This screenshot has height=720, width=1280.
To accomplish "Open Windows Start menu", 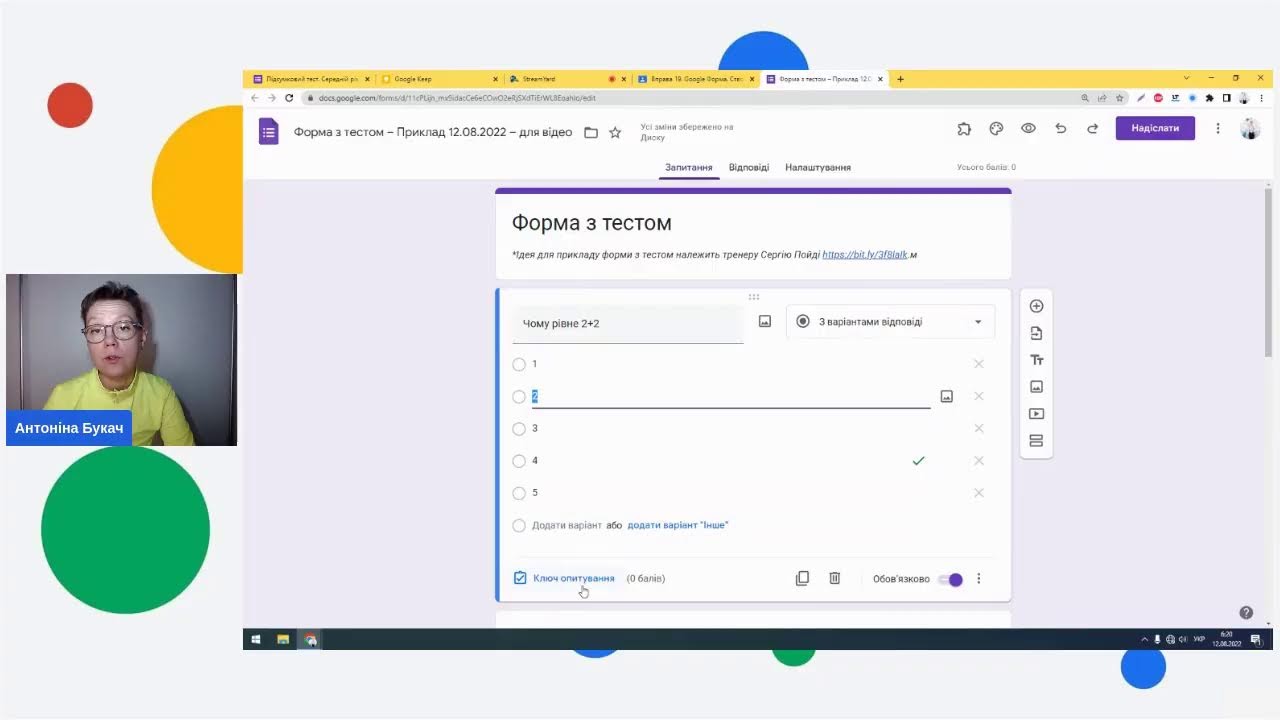I will click(x=256, y=639).
